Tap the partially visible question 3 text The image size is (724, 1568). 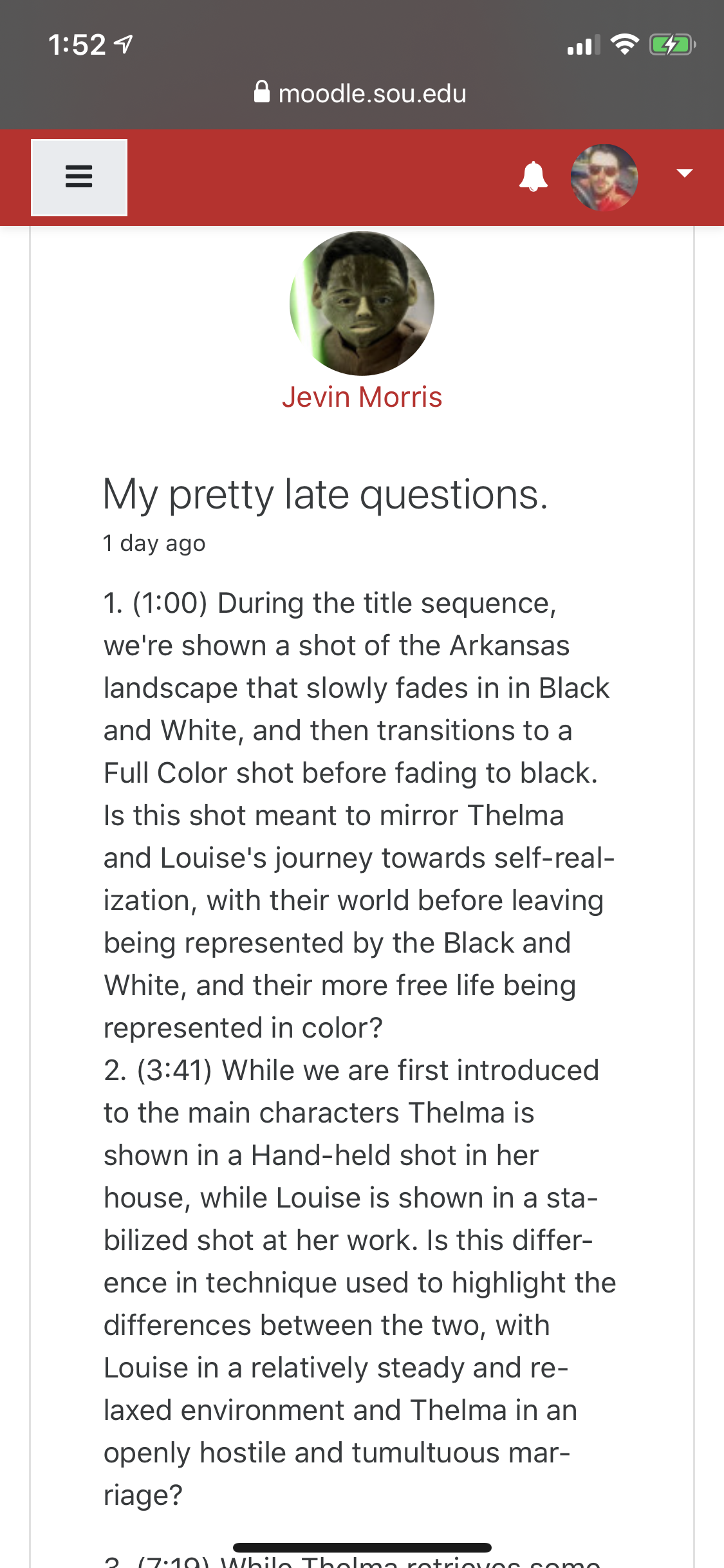pos(353,1560)
